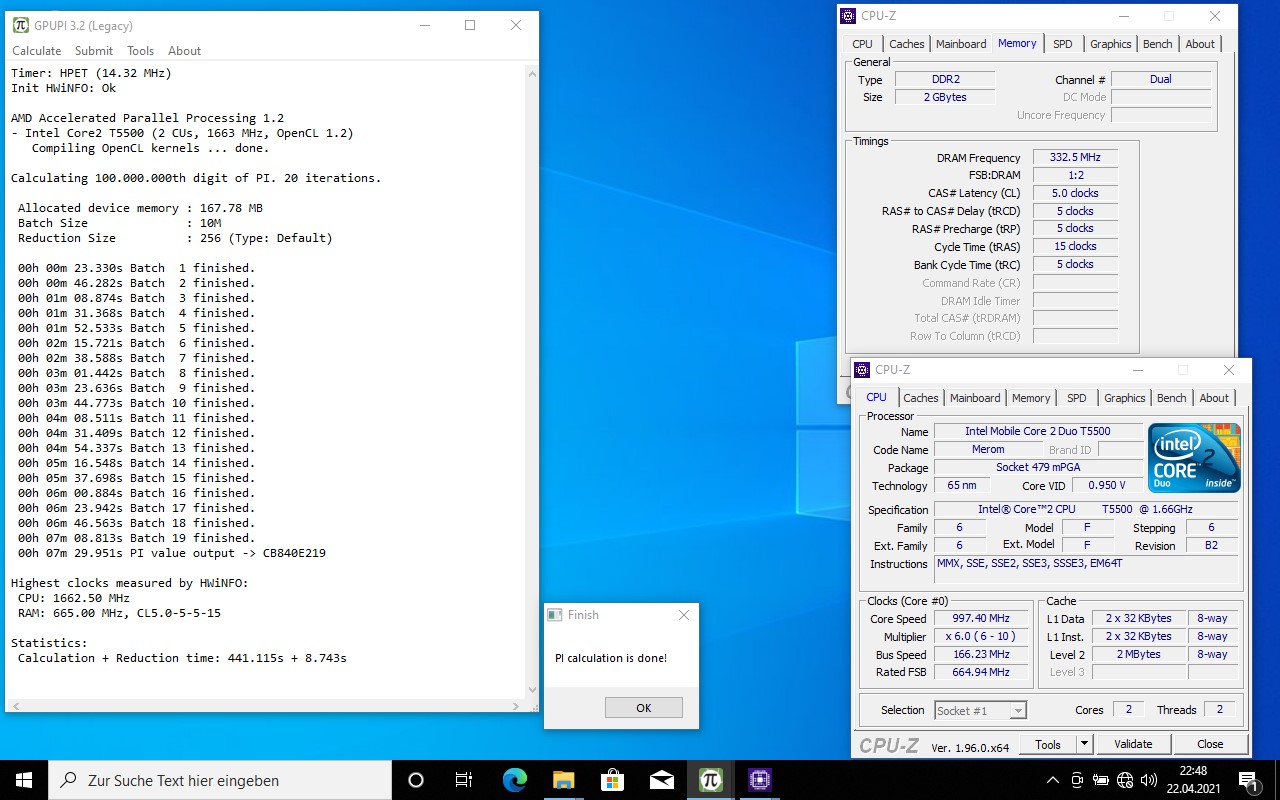Image resolution: width=1280 pixels, height=800 pixels.
Task: Open Mail app from taskbar
Action: click(661, 780)
